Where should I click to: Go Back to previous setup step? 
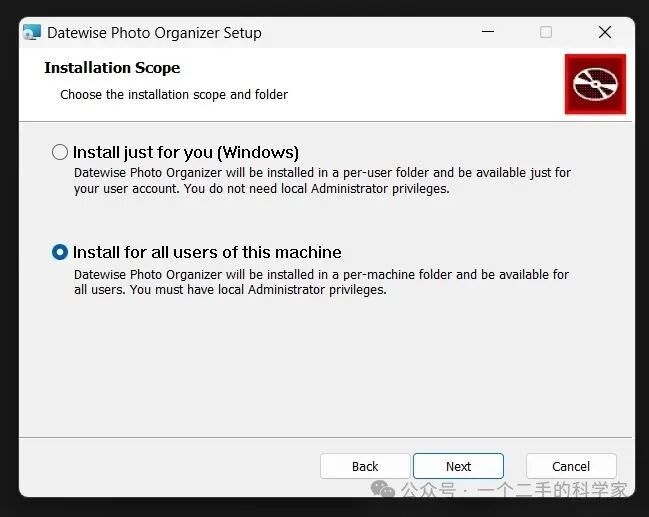(x=365, y=466)
